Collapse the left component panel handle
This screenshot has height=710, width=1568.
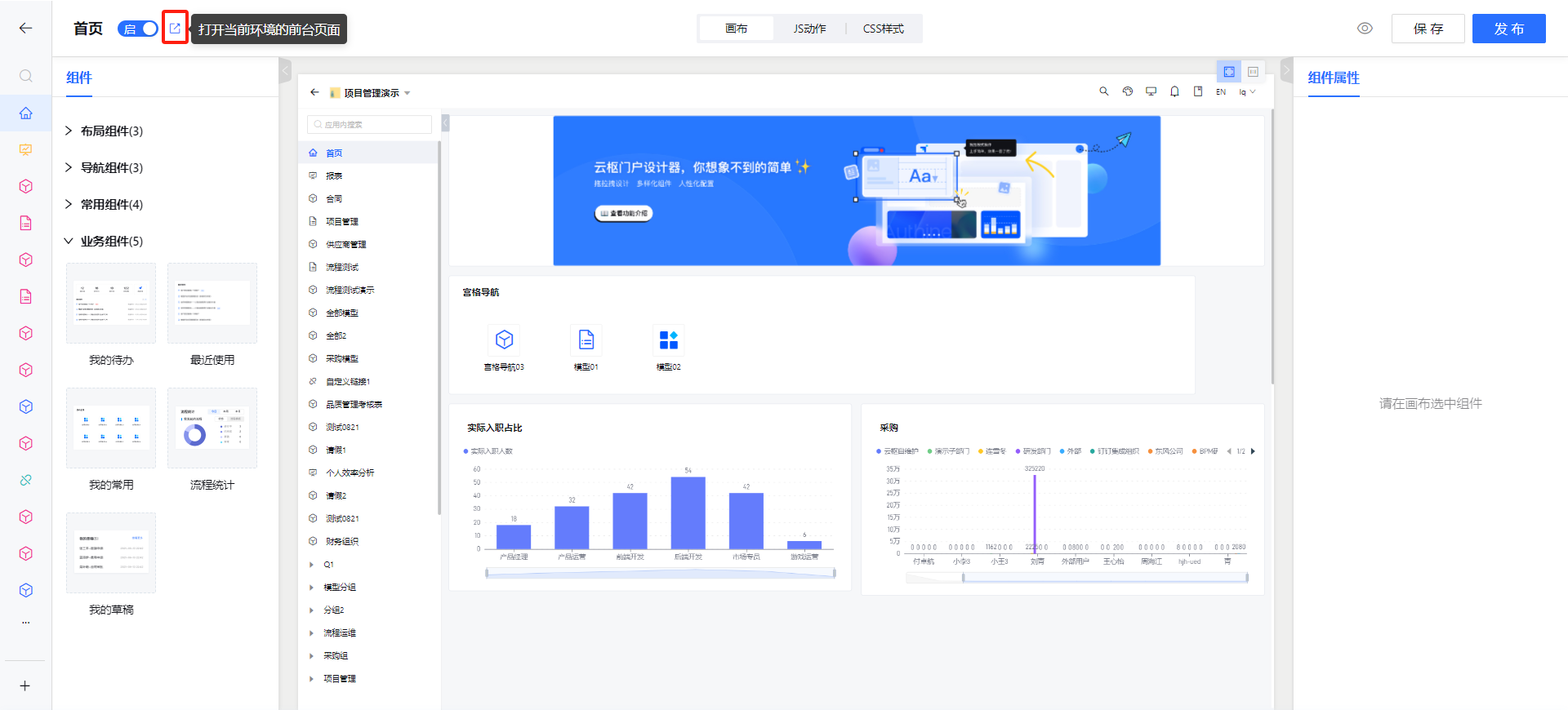[285, 70]
